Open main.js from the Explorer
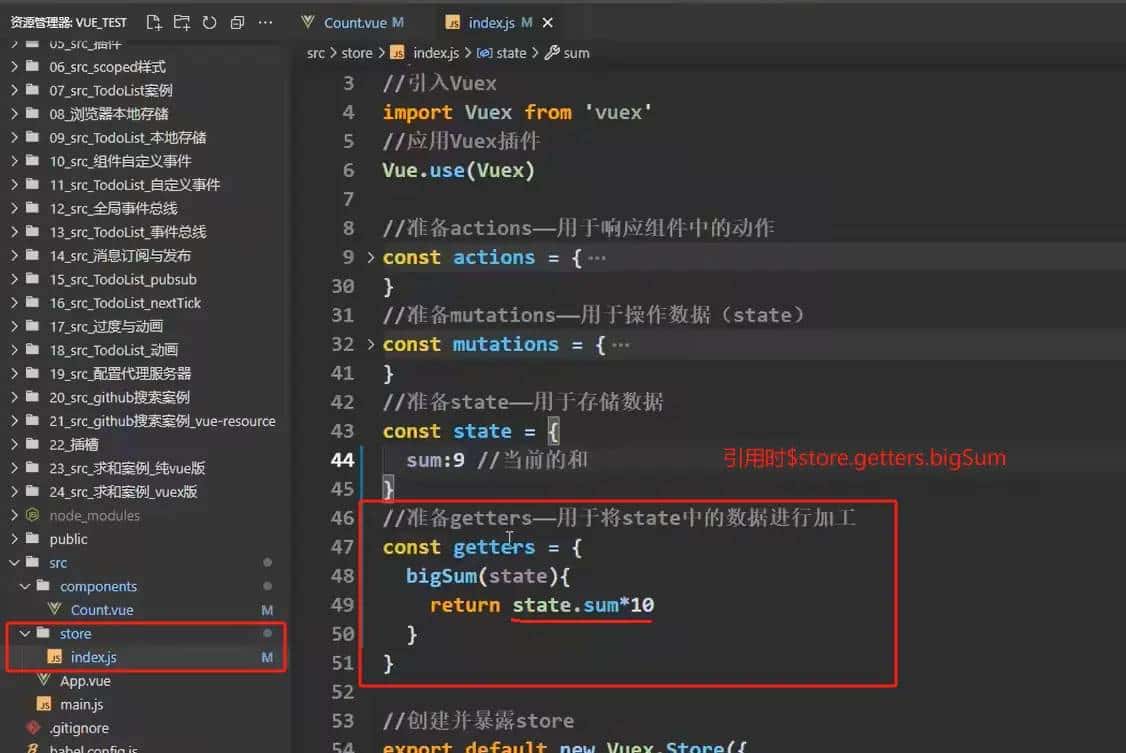The width and height of the screenshot is (1126, 753). [x=83, y=704]
